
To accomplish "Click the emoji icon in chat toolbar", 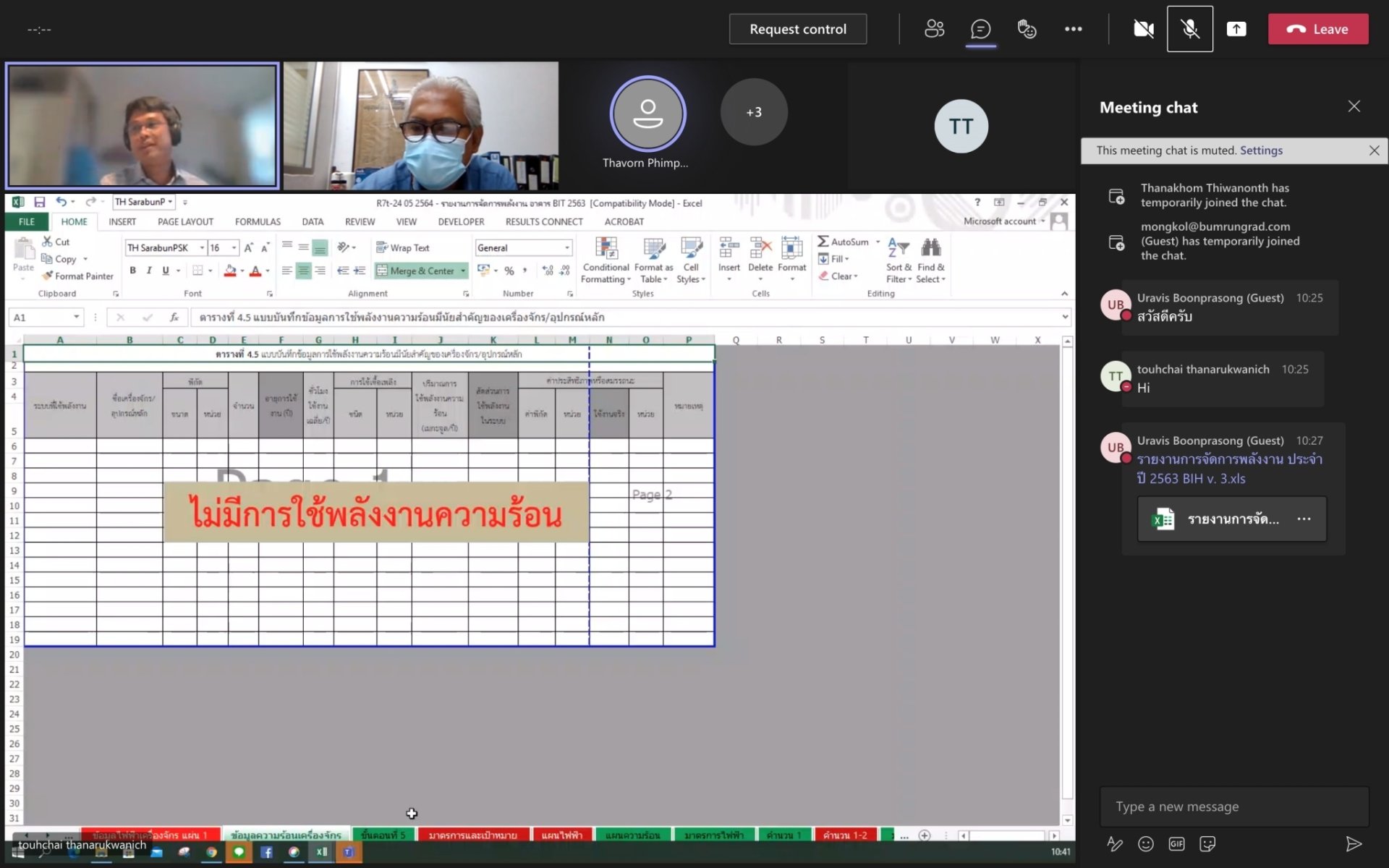I will click(x=1145, y=843).
